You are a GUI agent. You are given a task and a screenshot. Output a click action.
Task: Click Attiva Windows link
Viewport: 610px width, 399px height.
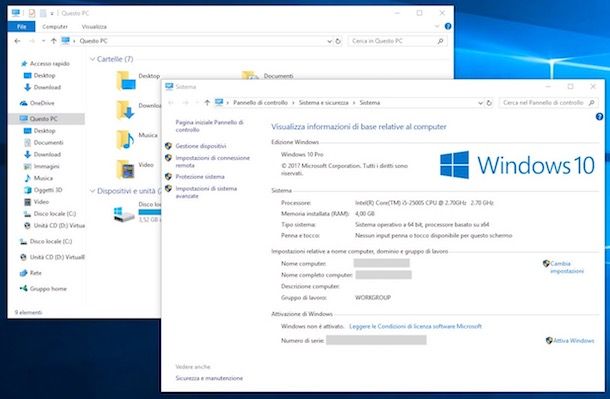574,341
